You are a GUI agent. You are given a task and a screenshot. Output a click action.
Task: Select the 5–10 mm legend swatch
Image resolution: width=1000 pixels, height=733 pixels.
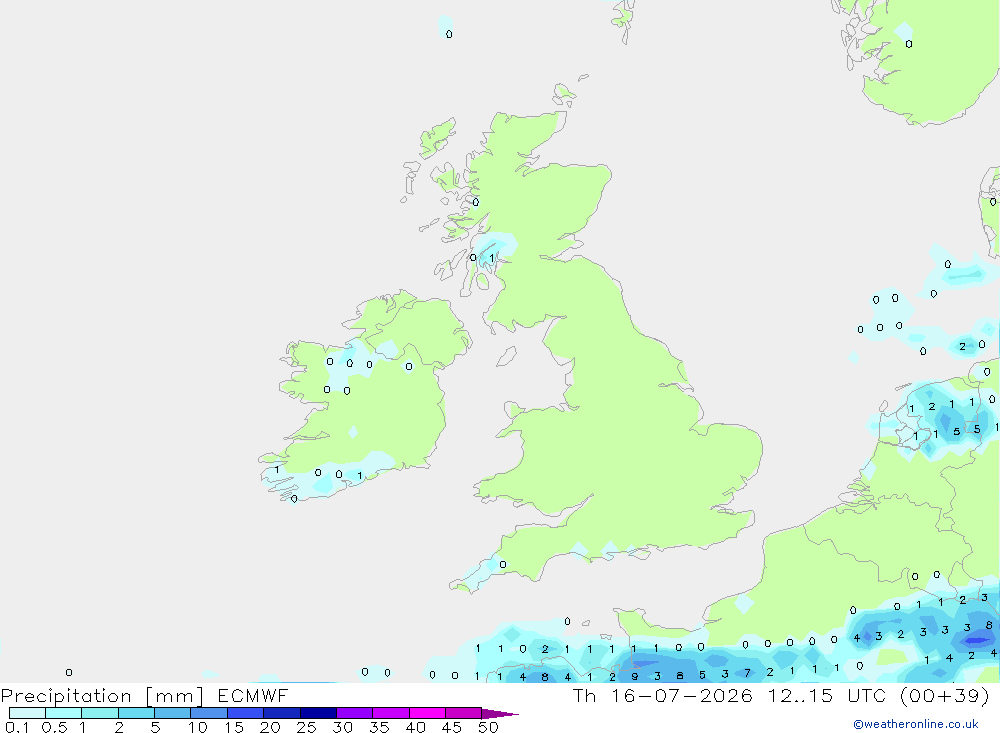[173, 713]
